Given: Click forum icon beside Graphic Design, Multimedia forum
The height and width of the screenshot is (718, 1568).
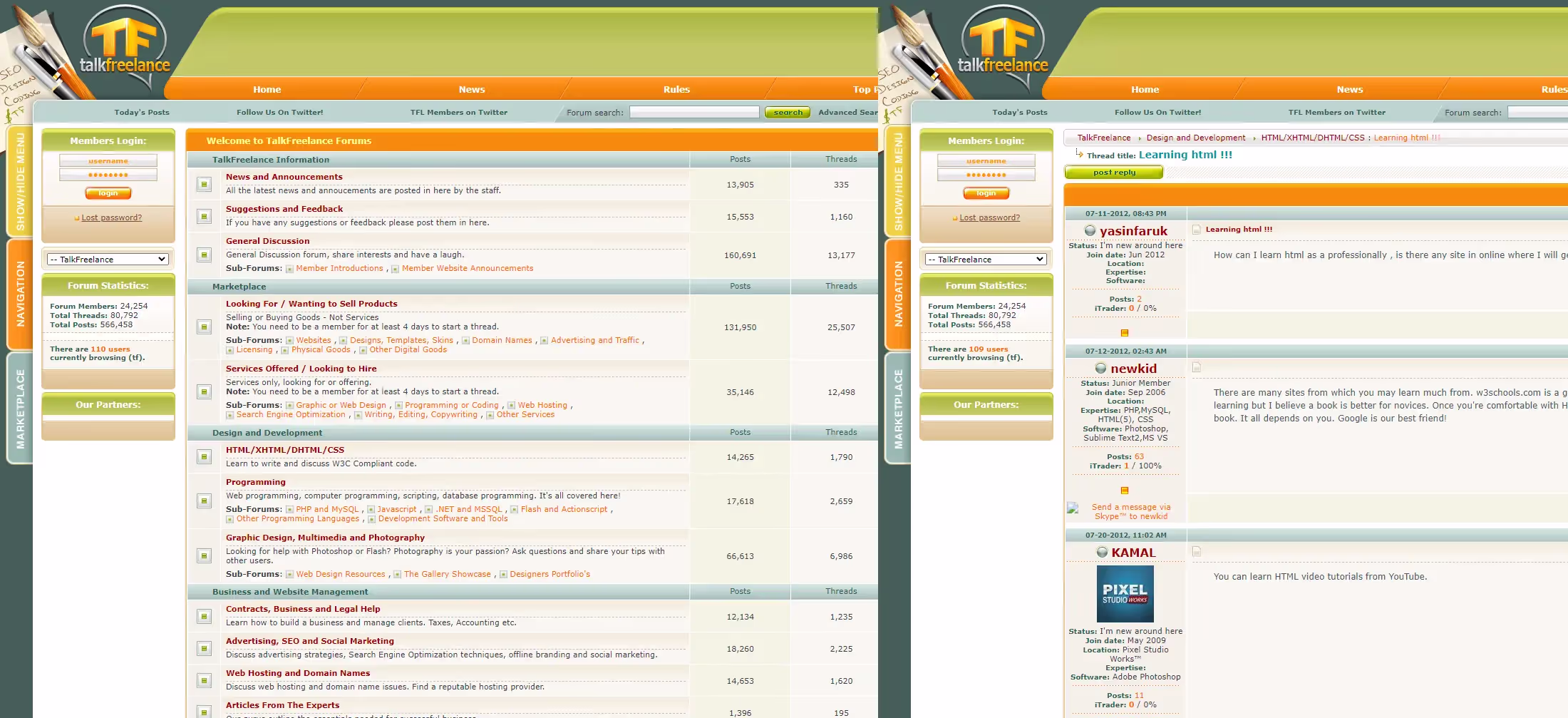Looking at the screenshot, I should (204, 556).
